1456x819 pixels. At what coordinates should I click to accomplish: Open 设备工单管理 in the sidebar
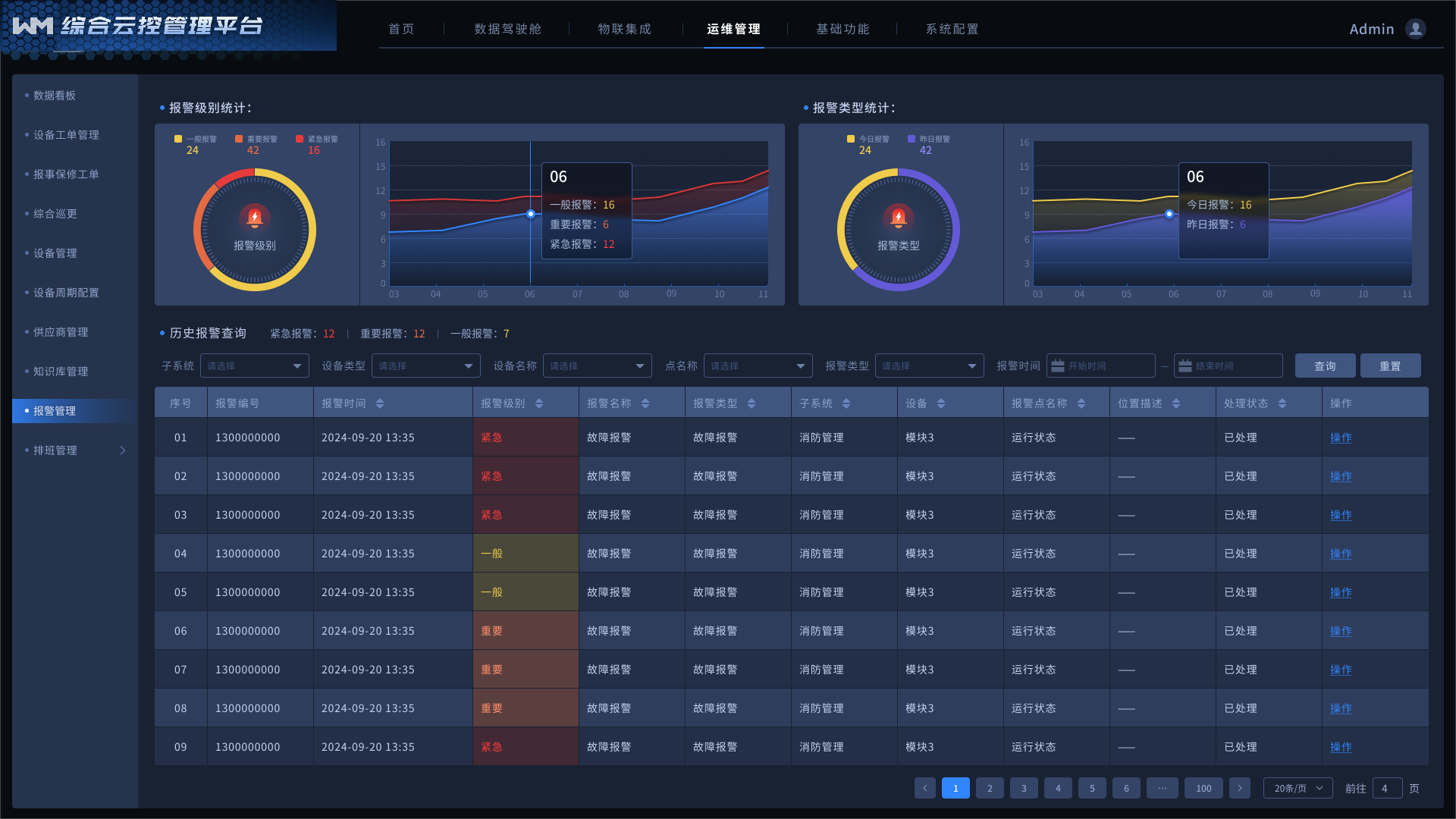pyautogui.click(x=66, y=135)
